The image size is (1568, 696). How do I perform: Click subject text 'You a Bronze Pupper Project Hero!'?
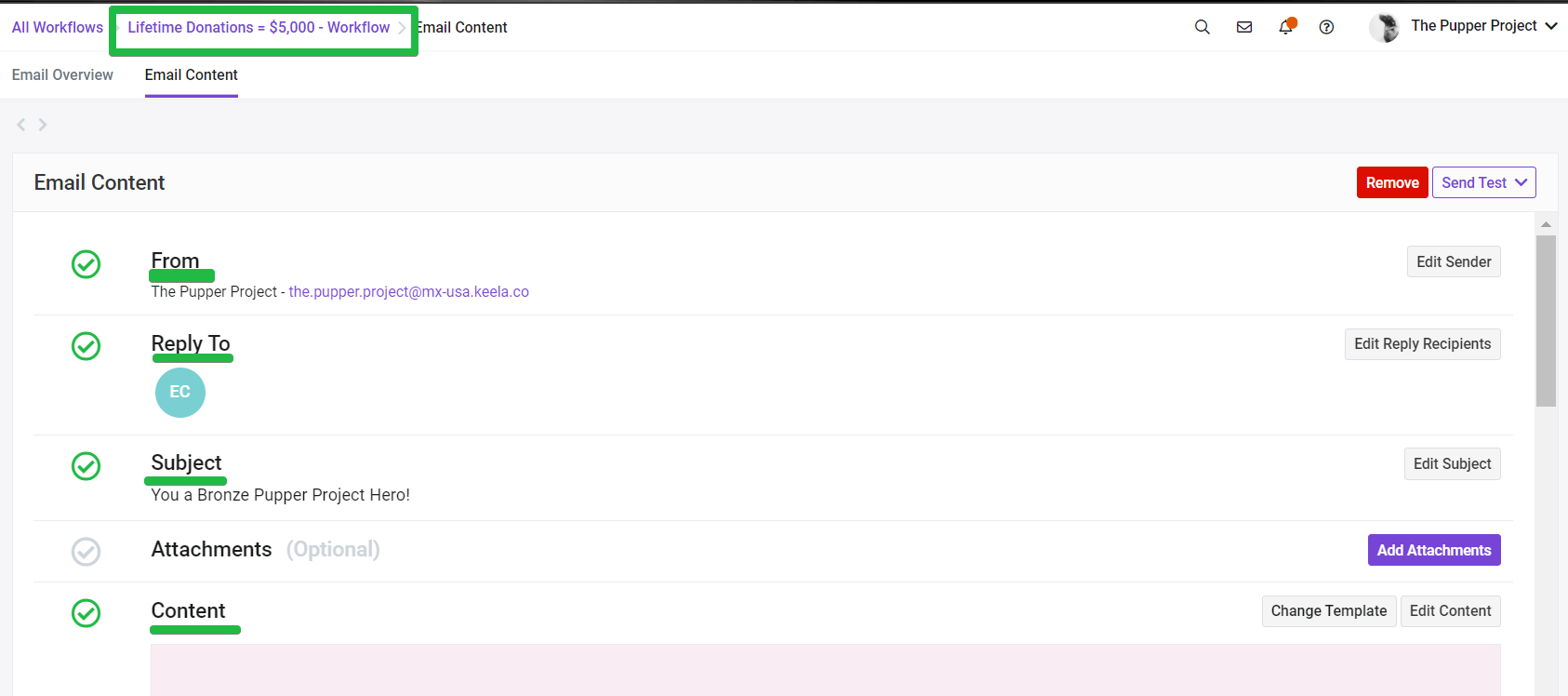[281, 495]
